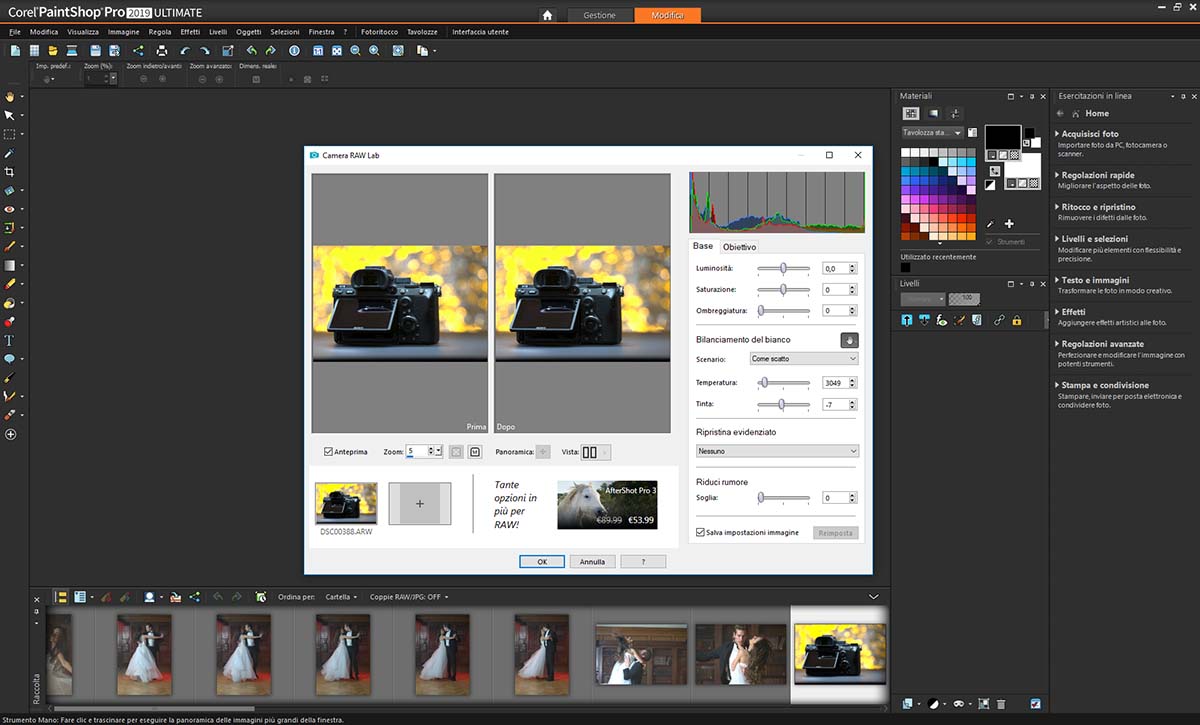
Task: Switch to the Obiettivo tab
Action: tap(740, 247)
